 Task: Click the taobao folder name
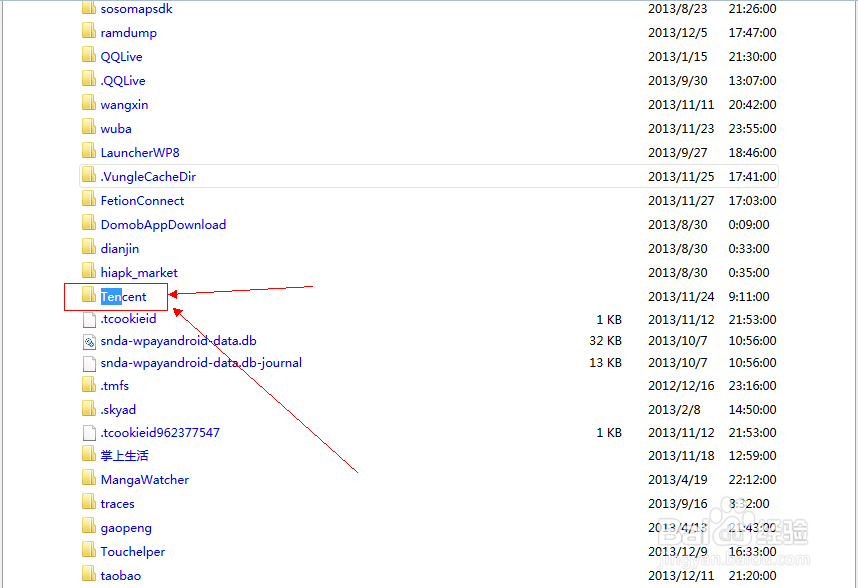click(121, 576)
